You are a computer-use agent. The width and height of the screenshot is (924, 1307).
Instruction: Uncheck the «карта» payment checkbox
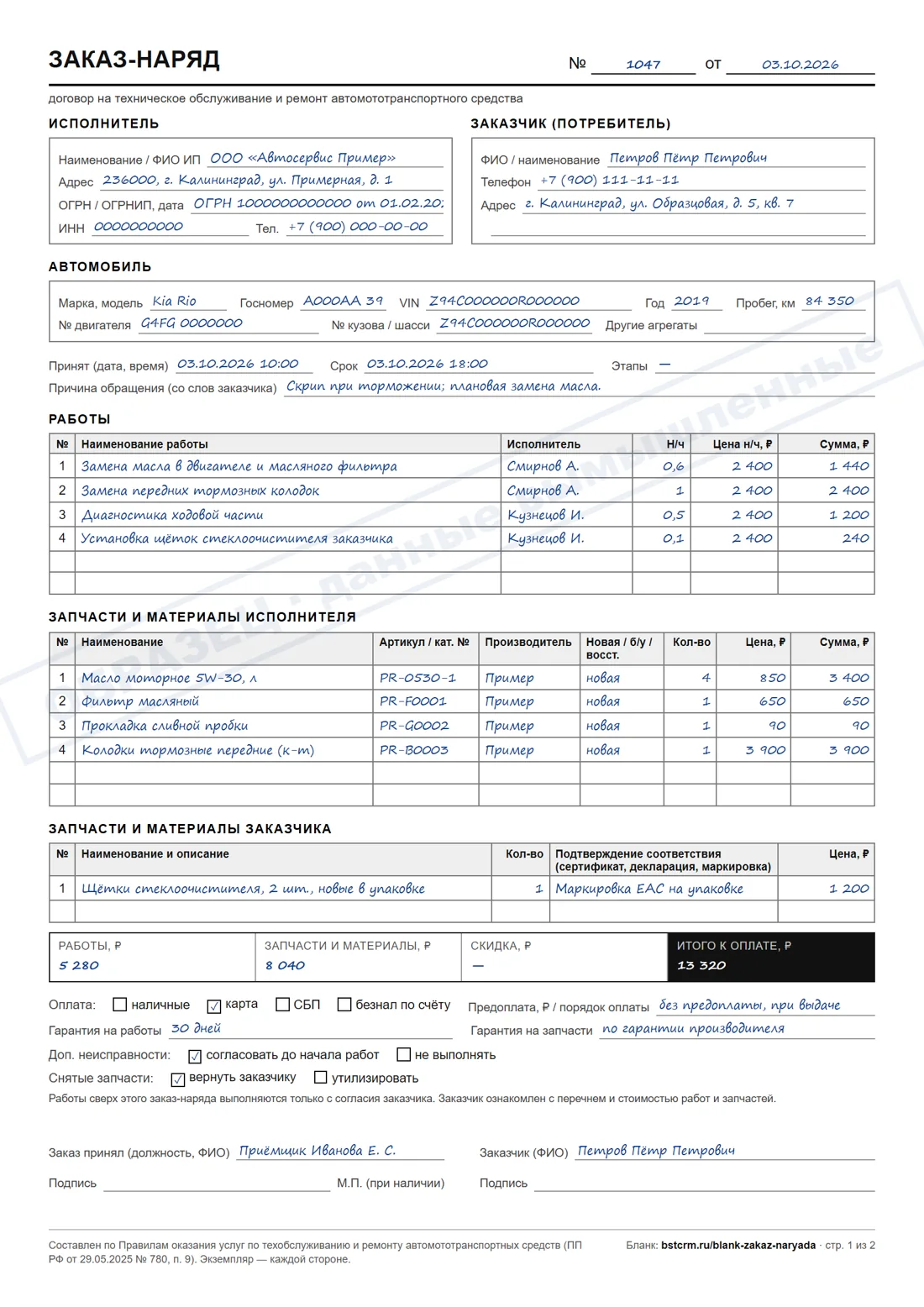[214, 1005]
